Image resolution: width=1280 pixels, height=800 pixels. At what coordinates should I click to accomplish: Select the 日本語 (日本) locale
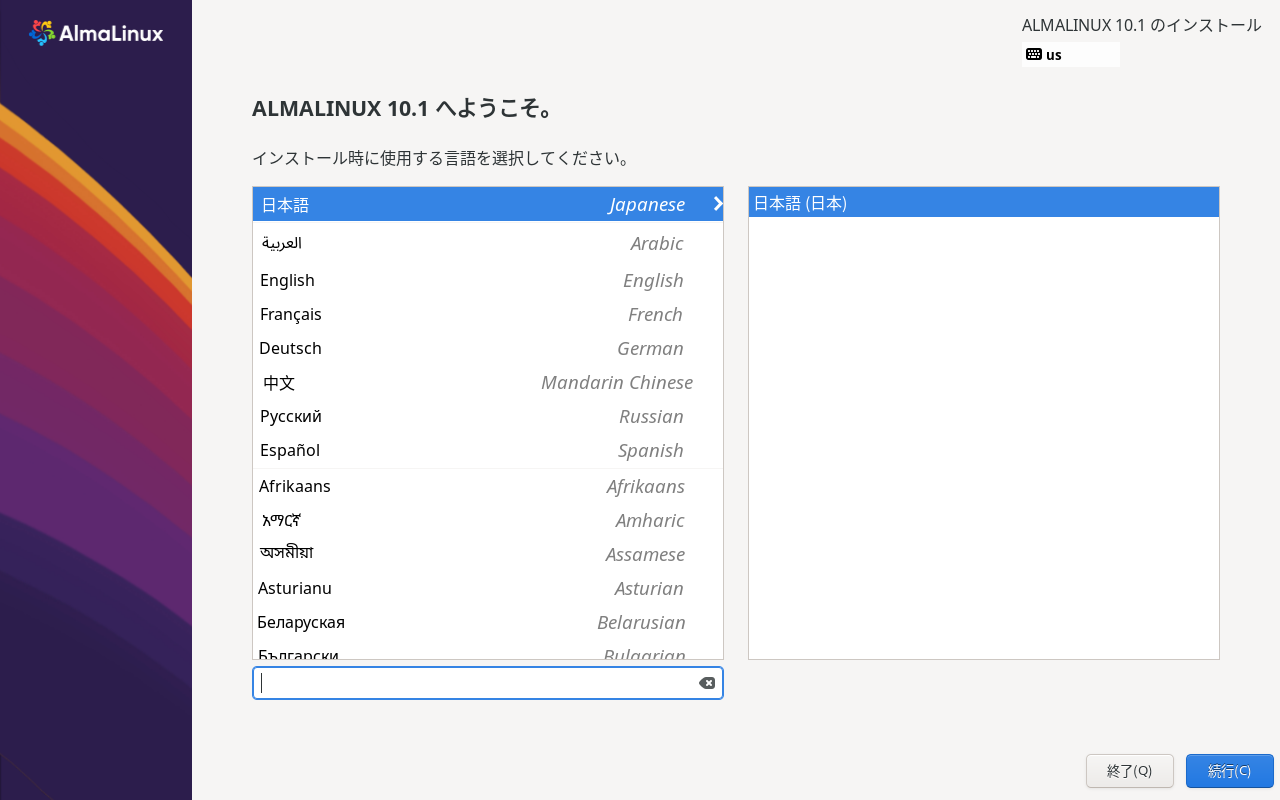(x=983, y=203)
